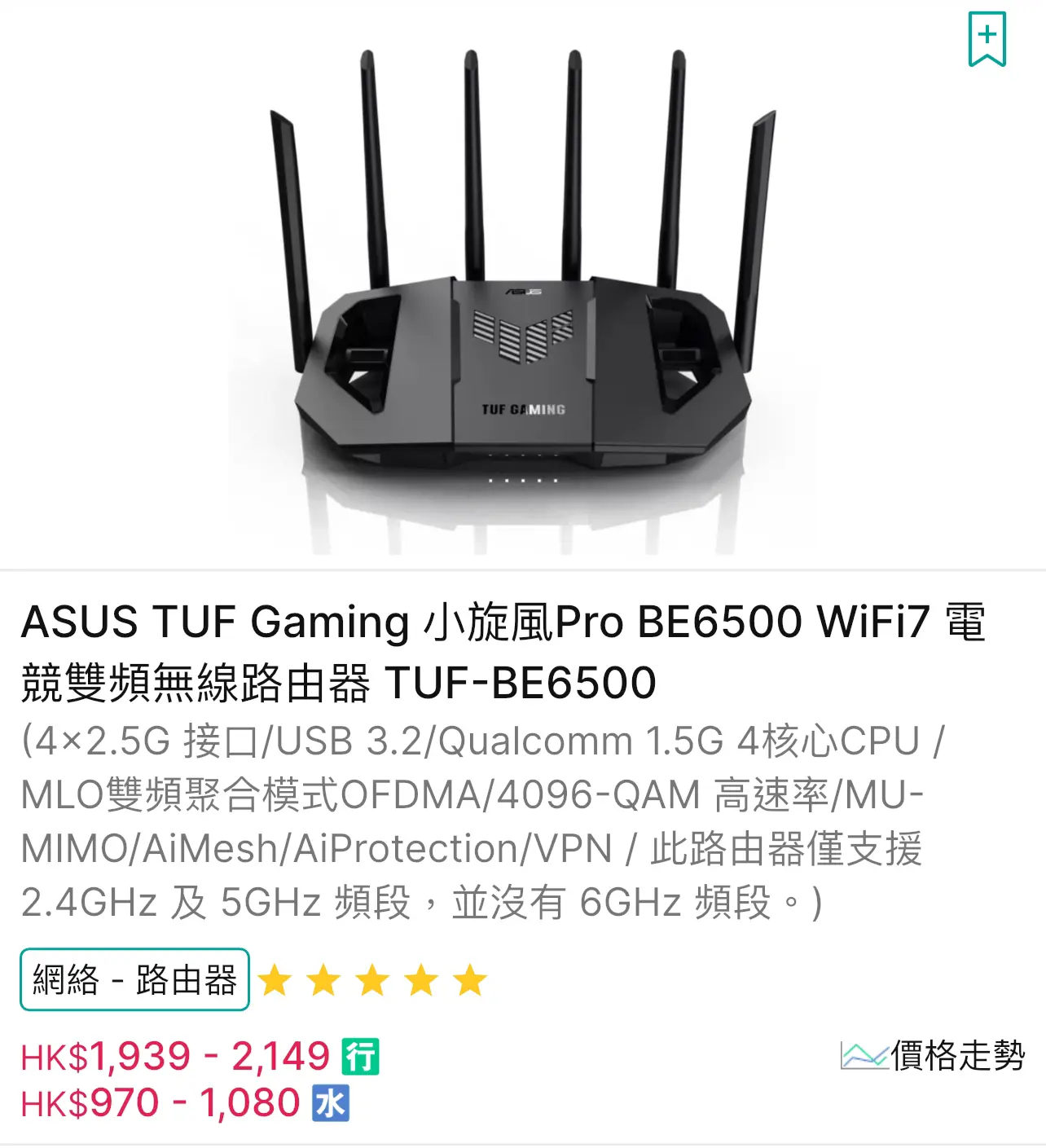Select the second rating star
1046x1148 pixels.
click(323, 980)
